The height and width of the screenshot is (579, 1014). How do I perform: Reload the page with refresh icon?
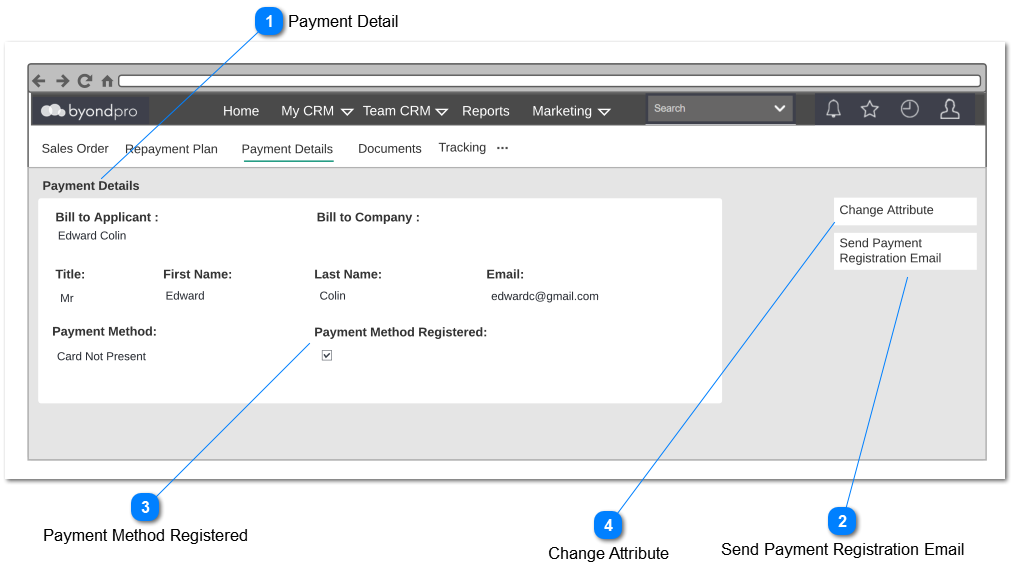point(85,81)
